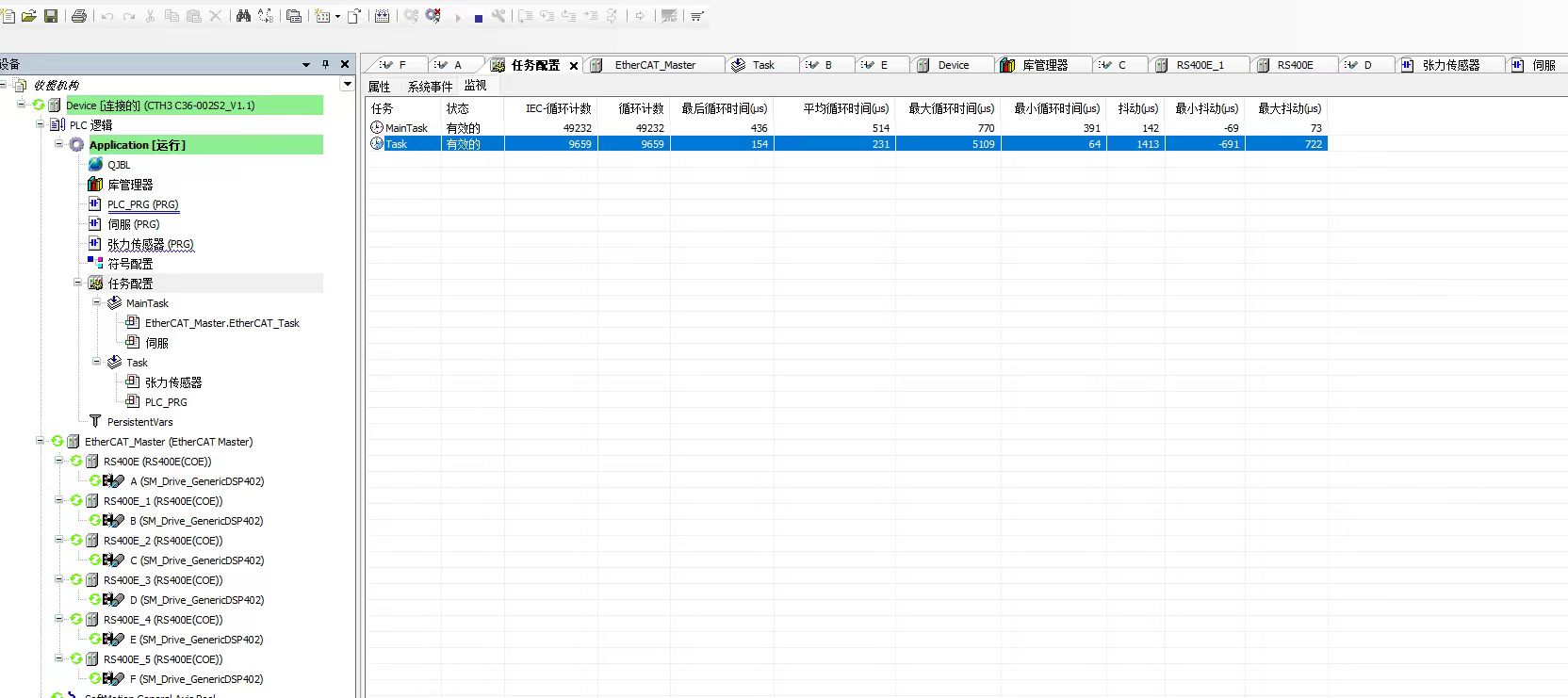Image resolution: width=1568 pixels, height=698 pixels.
Task: Select PLC_PRG (PRG) in the device tree
Action: (142, 204)
